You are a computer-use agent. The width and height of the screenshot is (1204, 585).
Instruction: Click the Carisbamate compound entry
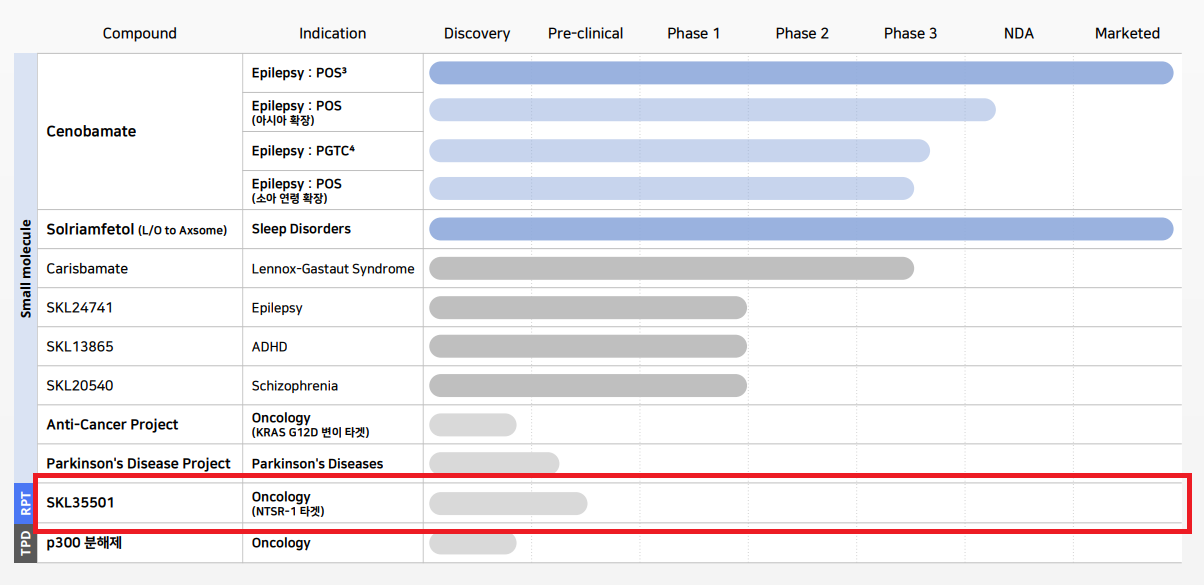tap(87, 268)
